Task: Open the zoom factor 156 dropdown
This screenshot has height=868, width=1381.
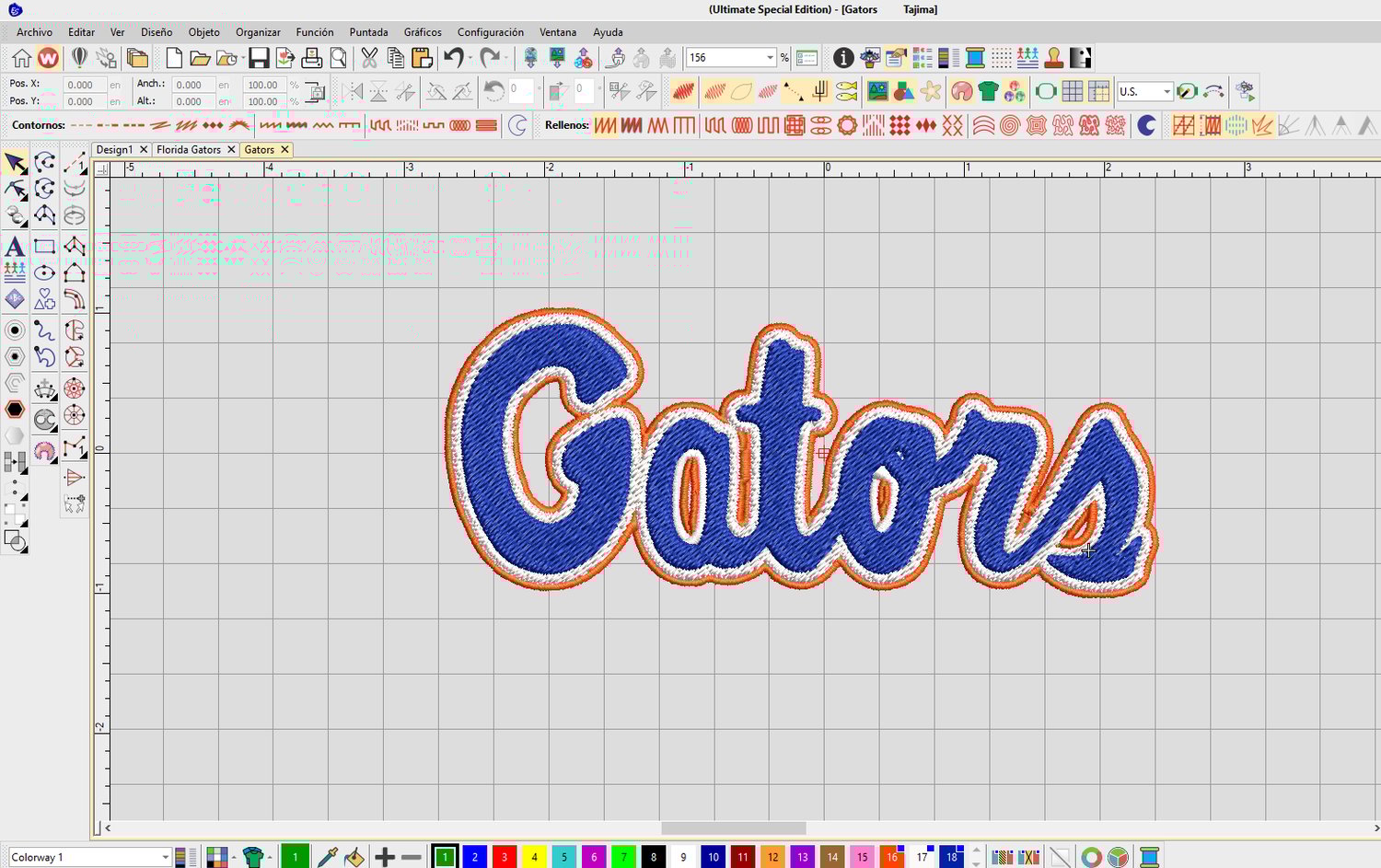Action: point(770,58)
